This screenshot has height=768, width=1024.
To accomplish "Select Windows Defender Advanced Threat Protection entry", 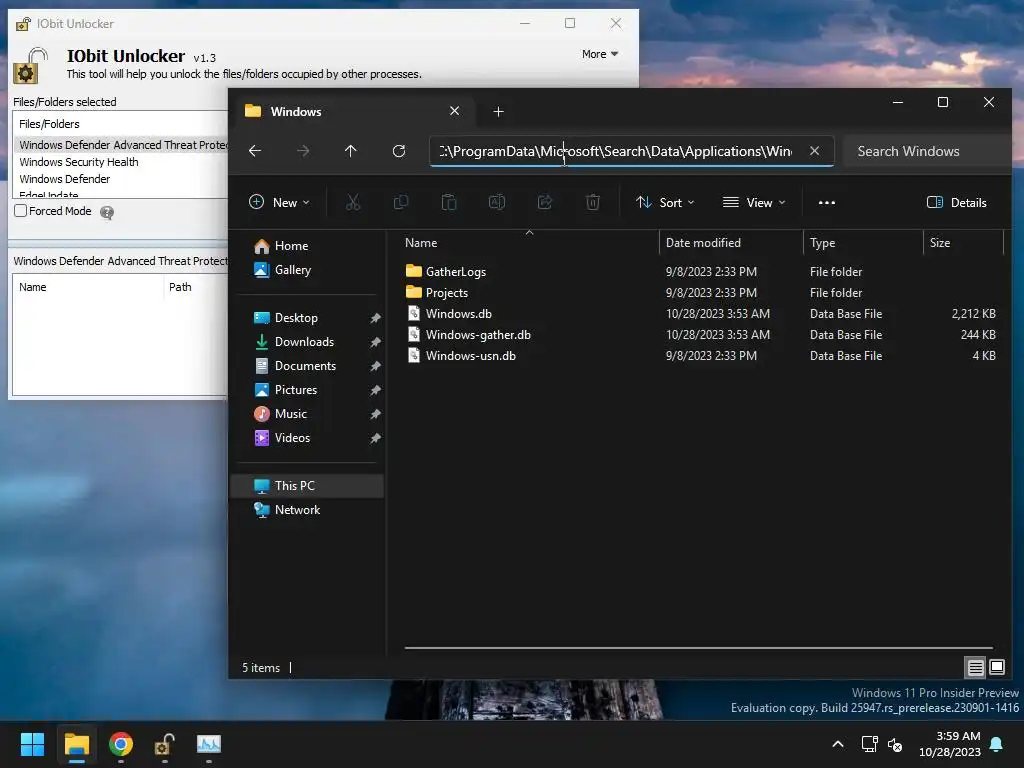I will tap(121, 145).
